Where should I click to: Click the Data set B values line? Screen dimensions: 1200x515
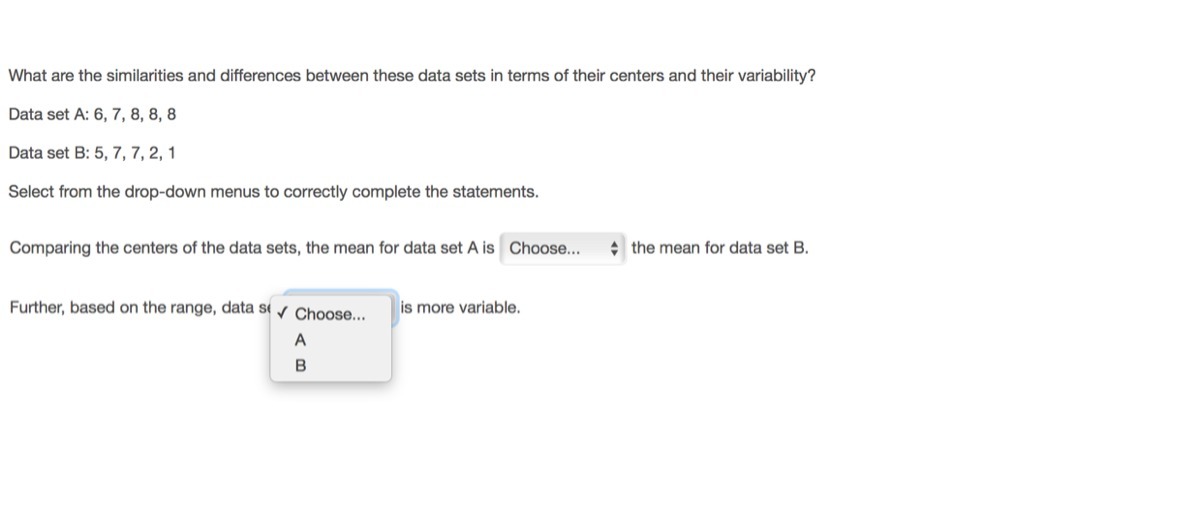point(92,153)
